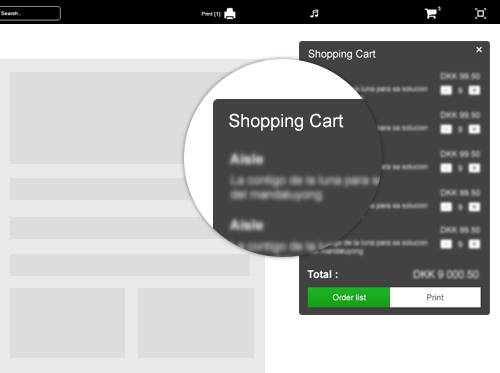Increase quantity of last cart item
This screenshot has width=500, height=373.
point(474,244)
